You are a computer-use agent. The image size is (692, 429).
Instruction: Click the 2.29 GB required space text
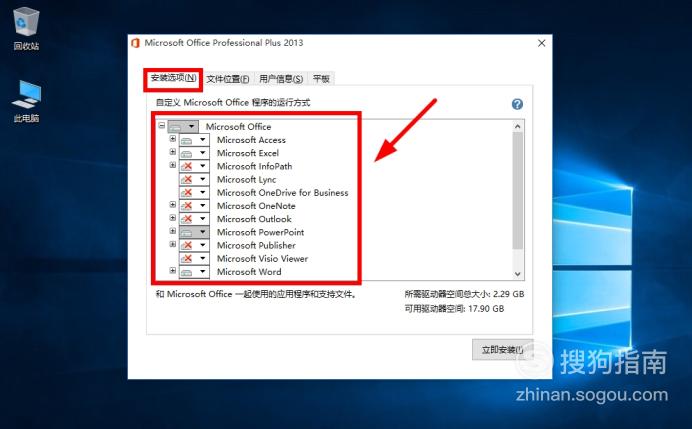click(508, 294)
